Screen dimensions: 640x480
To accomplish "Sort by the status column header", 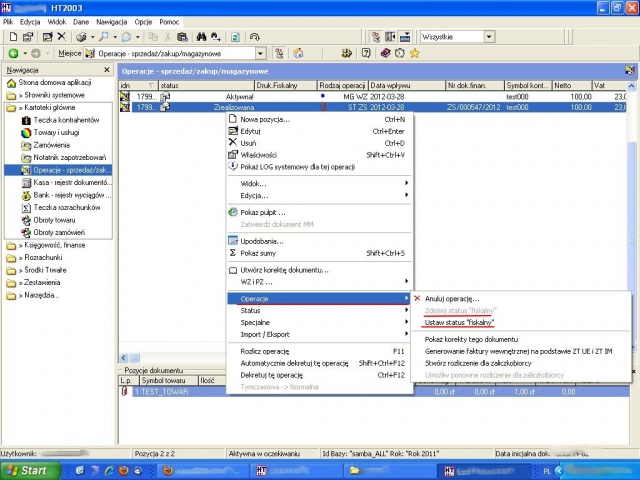I will (x=207, y=85).
